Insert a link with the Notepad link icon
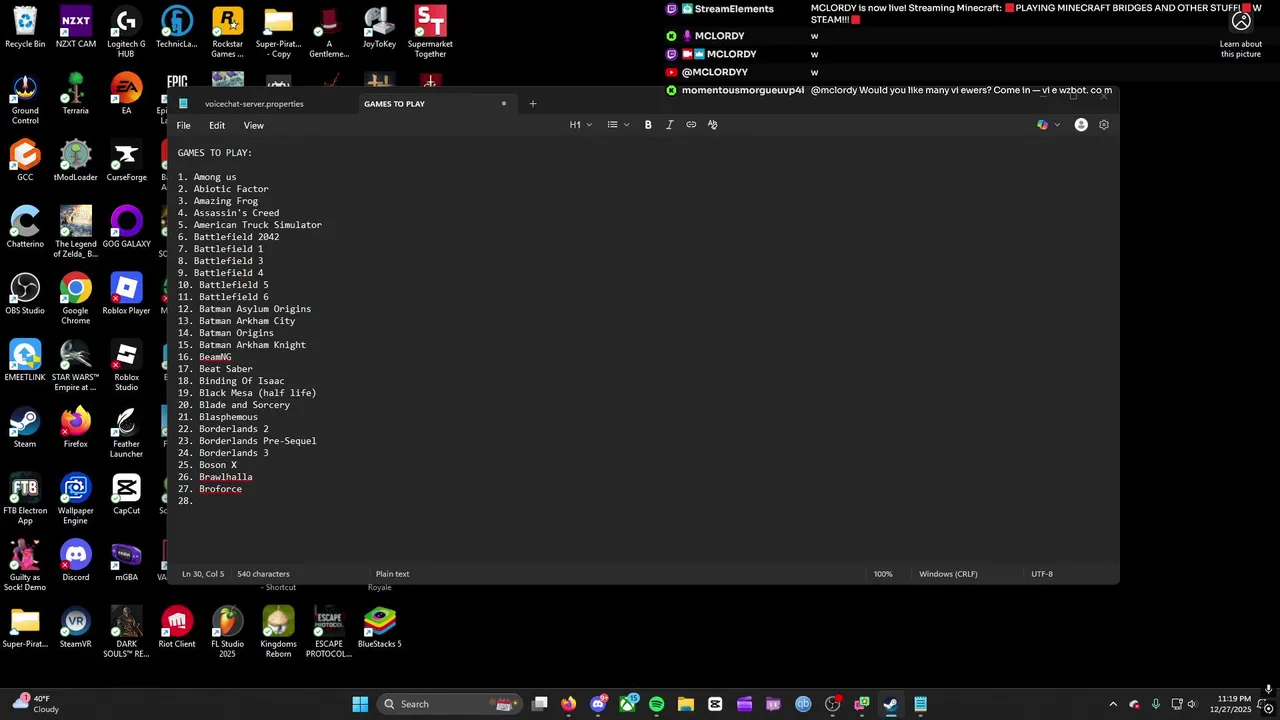Image resolution: width=1280 pixels, height=720 pixels. [x=691, y=125]
